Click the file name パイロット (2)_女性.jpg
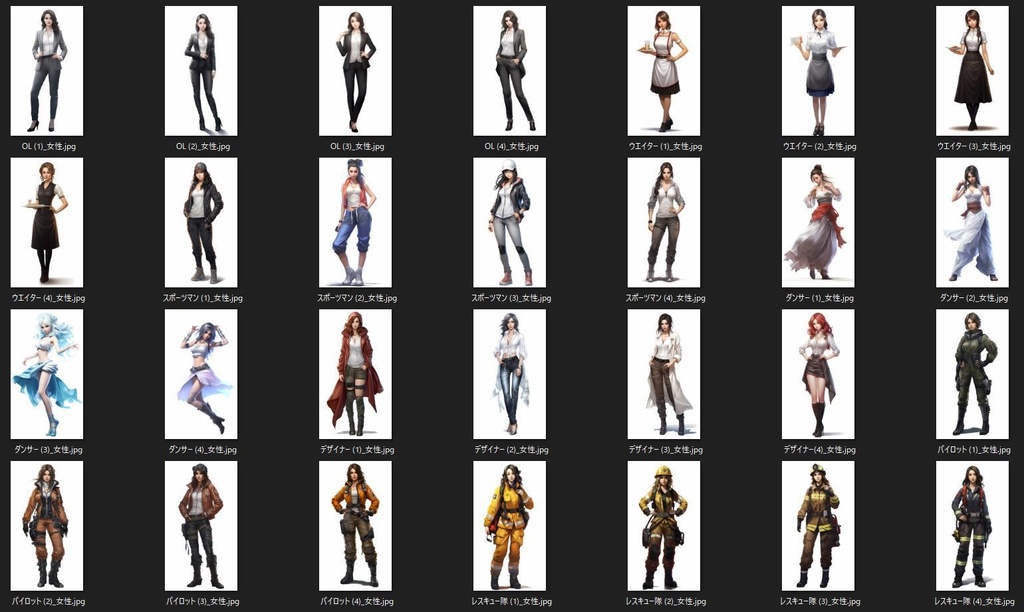1024x612 pixels. tap(48, 601)
